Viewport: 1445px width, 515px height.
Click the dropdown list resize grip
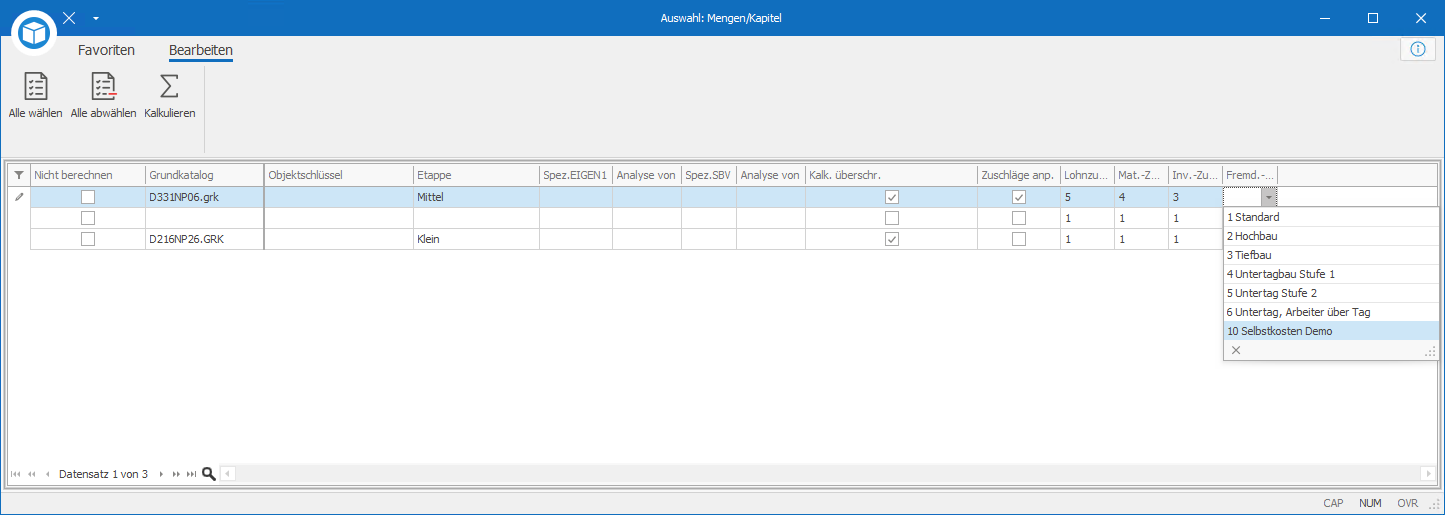pos(1431,351)
